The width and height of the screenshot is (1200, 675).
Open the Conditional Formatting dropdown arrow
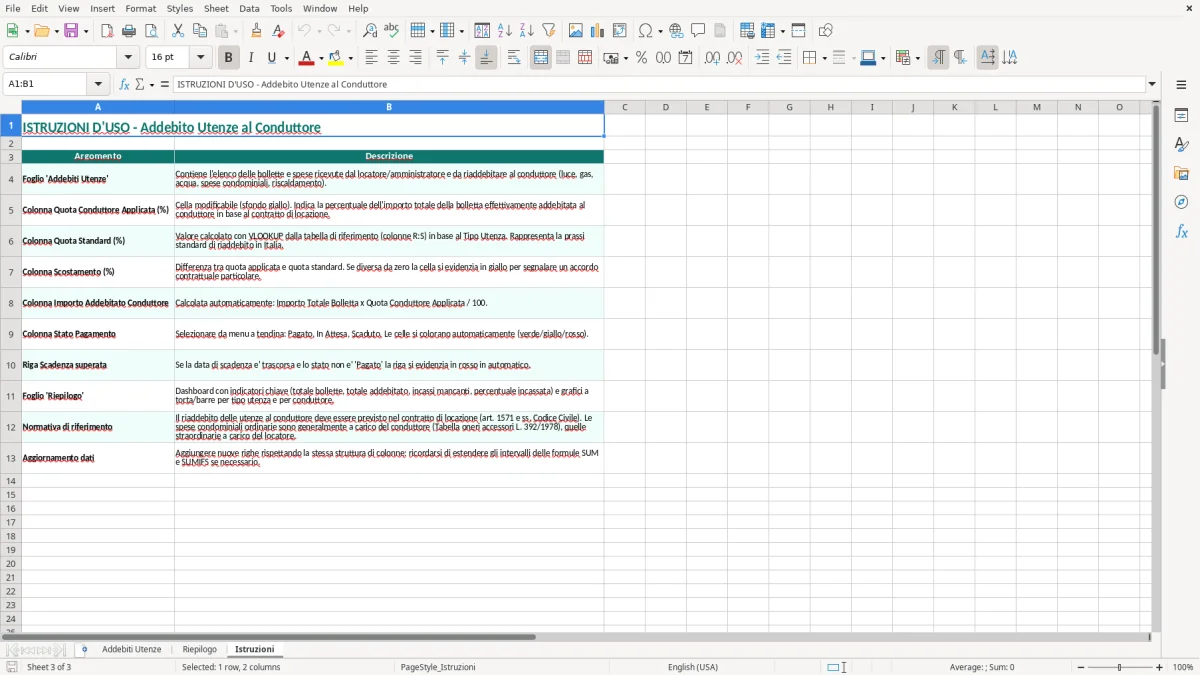tap(917, 58)
